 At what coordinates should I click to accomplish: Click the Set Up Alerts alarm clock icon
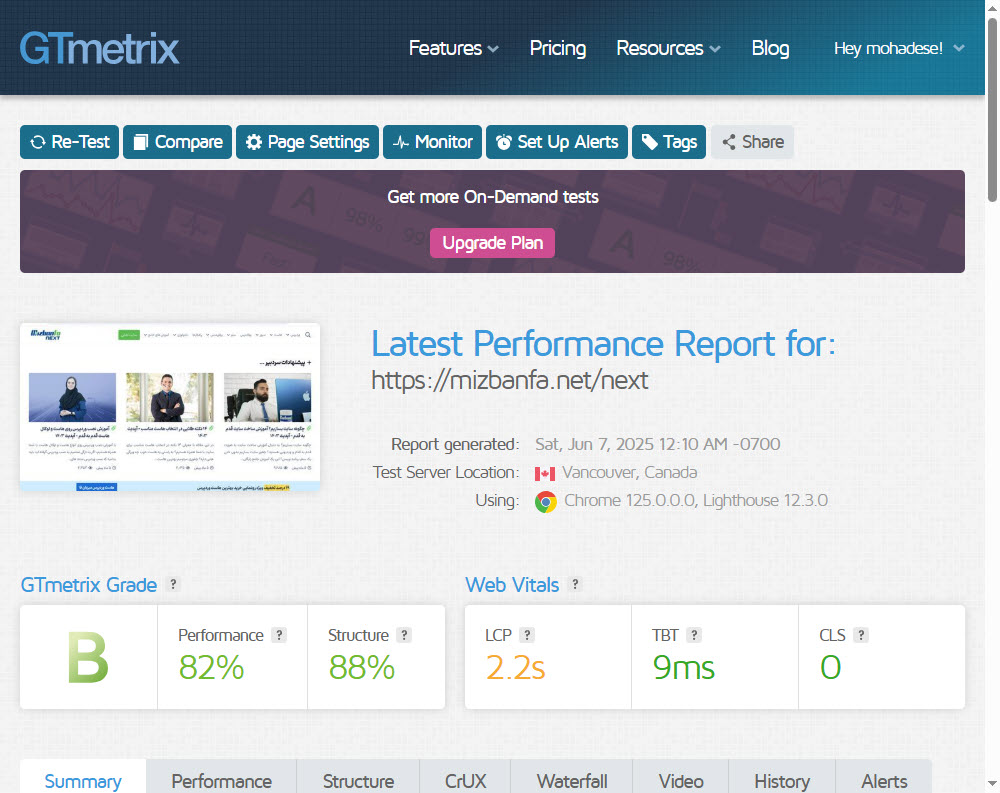click(x=504, y=142)
